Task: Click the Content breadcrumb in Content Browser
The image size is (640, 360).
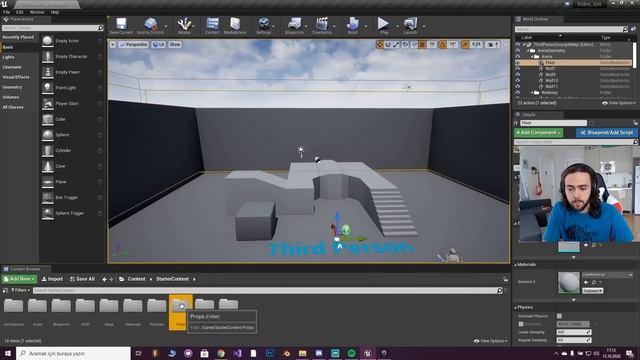Action: pyautogui.click(x=136, y=279)
